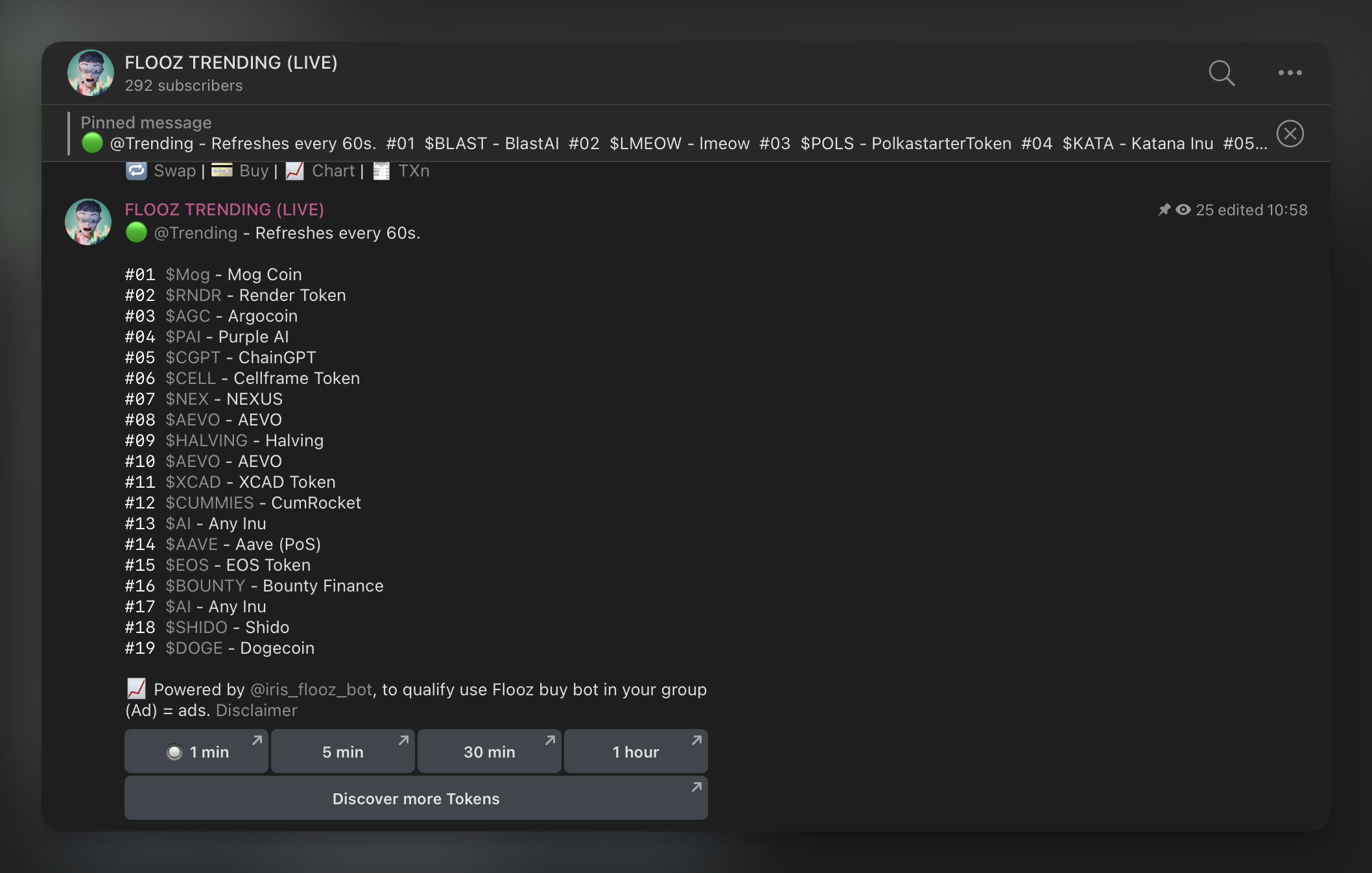Screen dimensions: 1372x873
Task: Open the three-dots more options menu
Action: pyautogui.click(x=1290, y=73)
